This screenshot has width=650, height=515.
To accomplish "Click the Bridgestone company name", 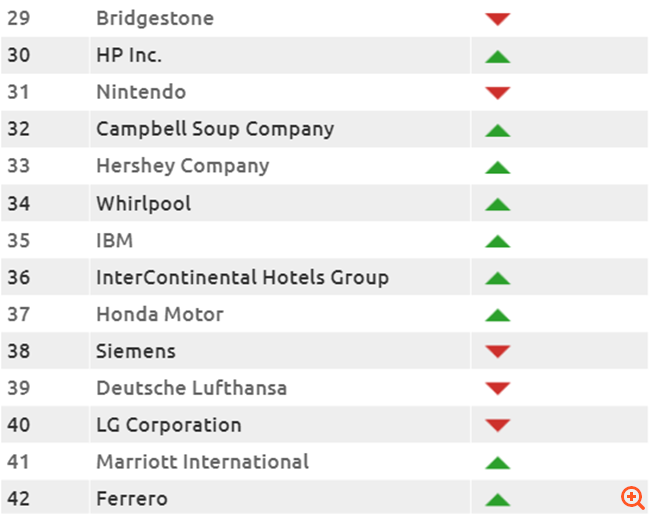I will pyautogui.click(x=154, y=18).
